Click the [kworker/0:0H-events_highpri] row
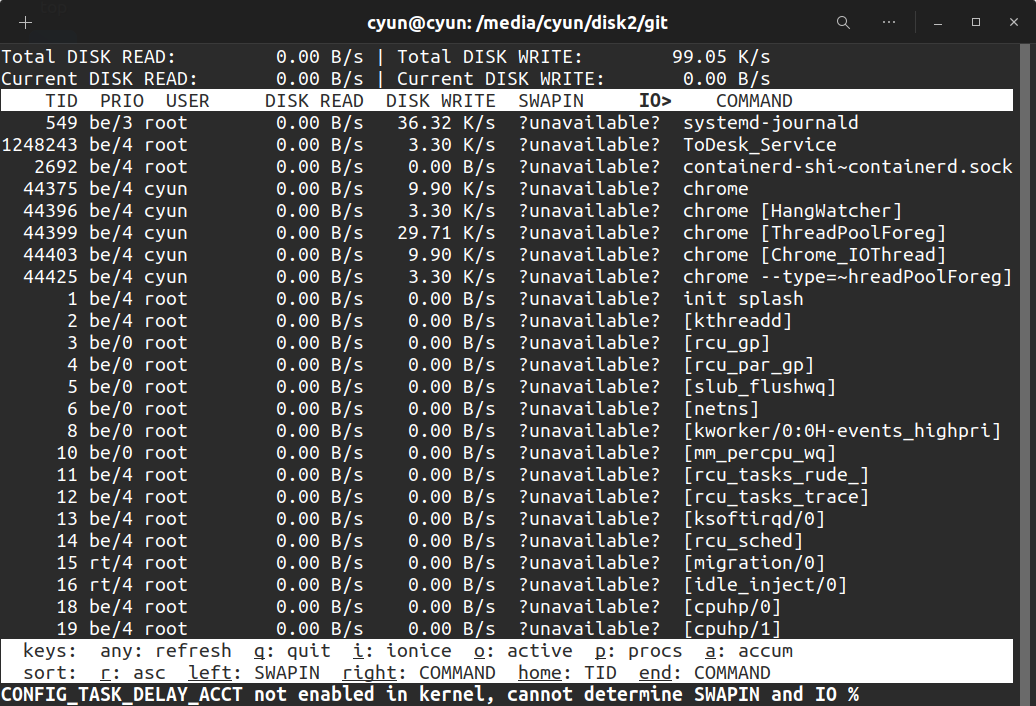This screenshot has height=706, width=1036. click(507, 431)
